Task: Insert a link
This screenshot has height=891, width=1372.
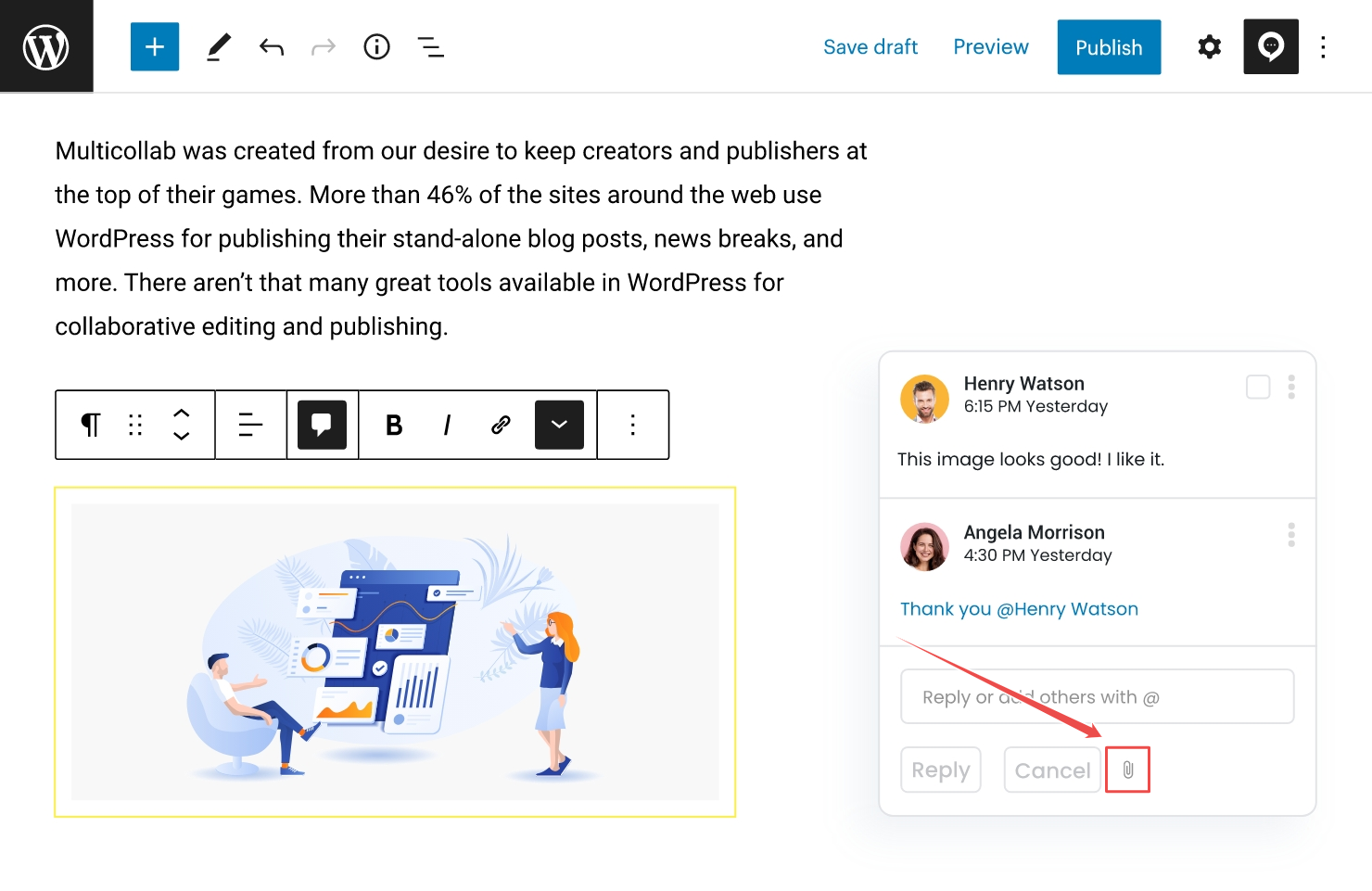Action: (501, 425)
